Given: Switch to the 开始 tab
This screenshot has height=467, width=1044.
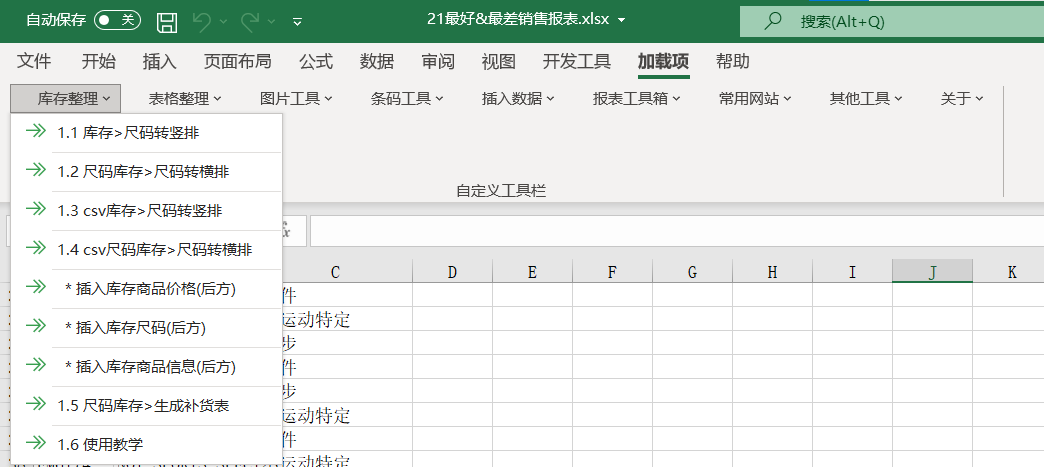Looking at the screenshot, I should [98, 62].
